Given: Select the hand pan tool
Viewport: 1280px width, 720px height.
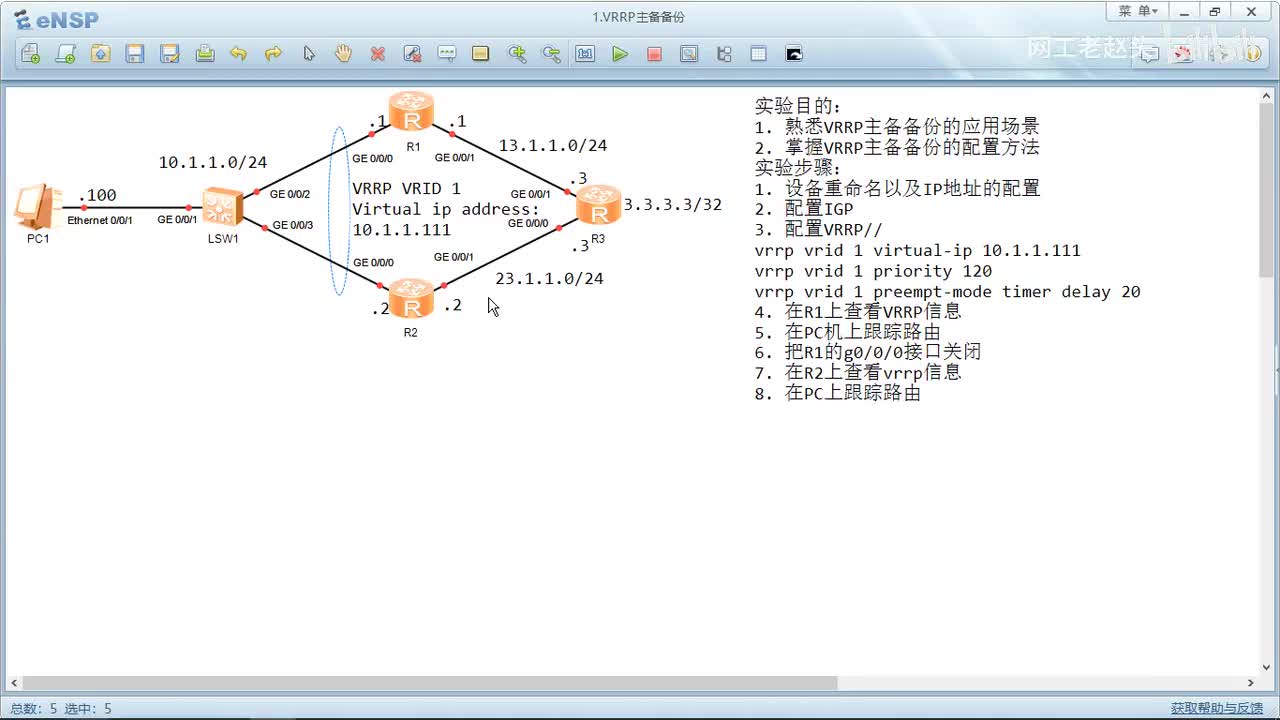Looking at the screenshot, I should tap(343, 54).
